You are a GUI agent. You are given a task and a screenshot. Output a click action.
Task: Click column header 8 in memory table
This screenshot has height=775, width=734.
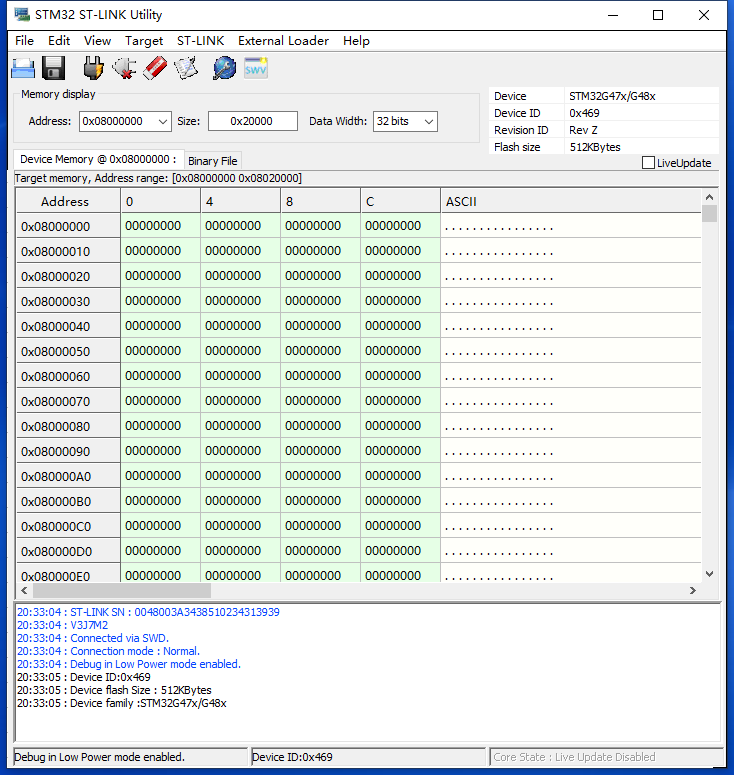click(320, 202)
